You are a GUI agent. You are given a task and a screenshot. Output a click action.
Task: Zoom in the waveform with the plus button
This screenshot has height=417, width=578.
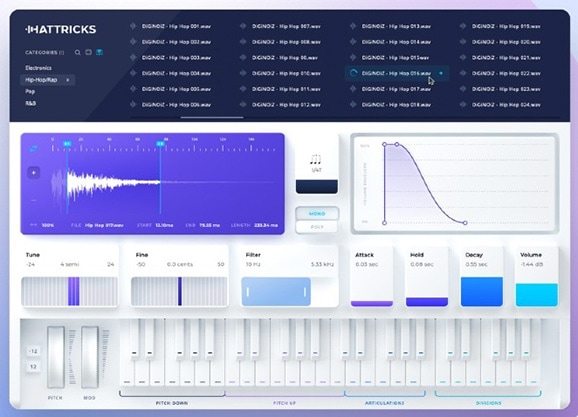(34, 173)
